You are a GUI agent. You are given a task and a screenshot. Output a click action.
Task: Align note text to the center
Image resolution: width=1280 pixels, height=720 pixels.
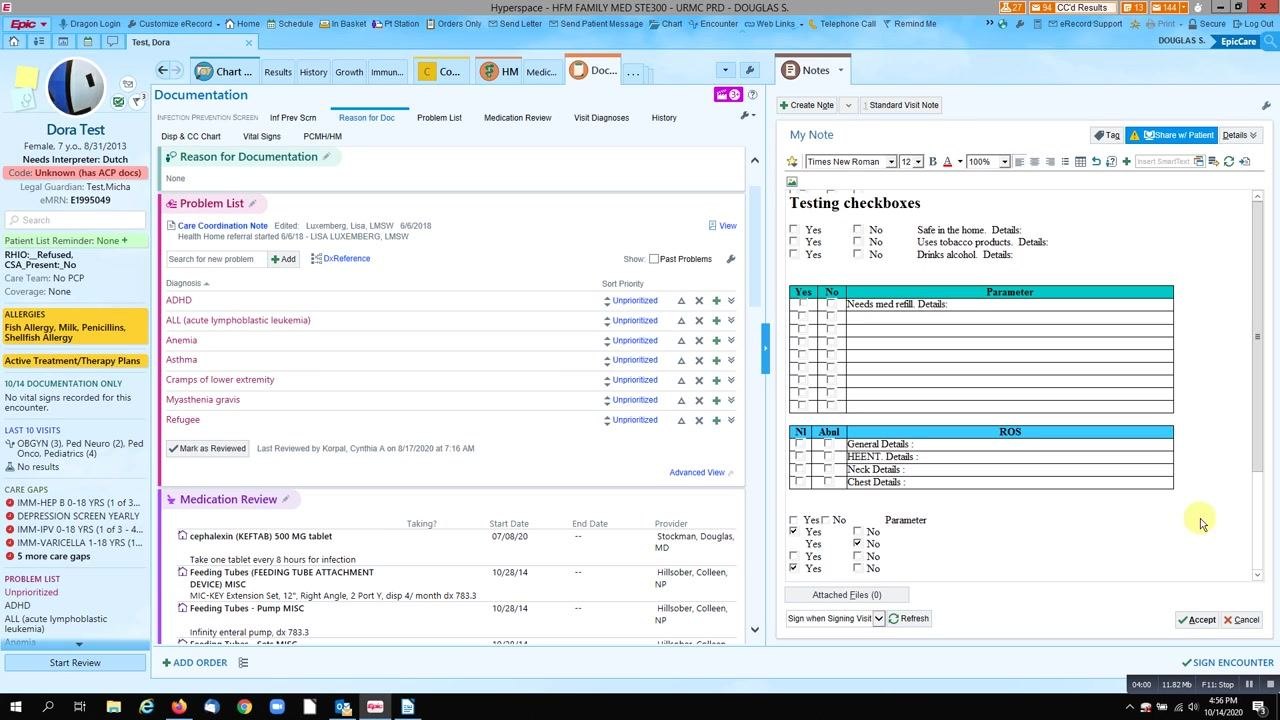click(1034, 162)
